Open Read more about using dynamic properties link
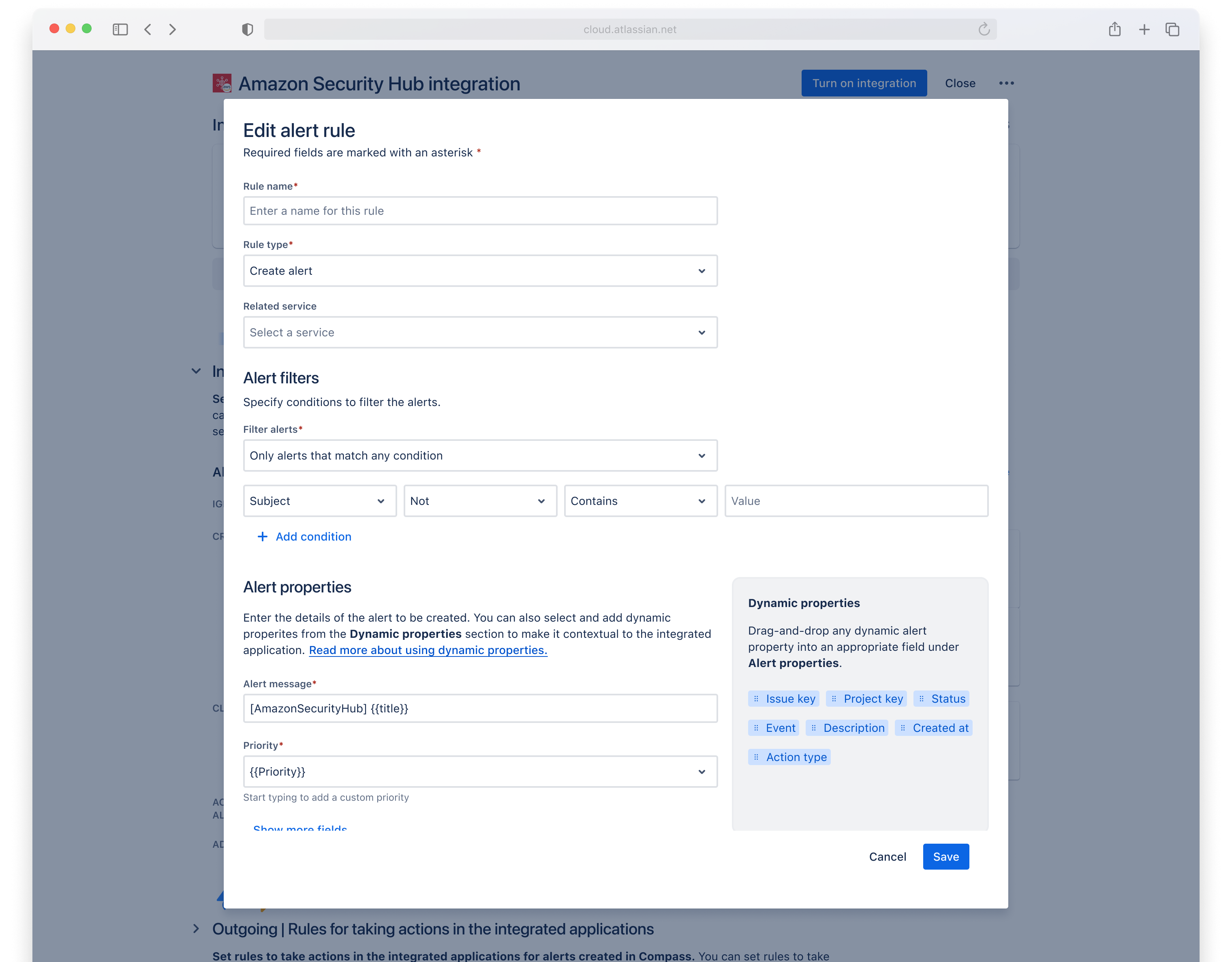1232x962 pixels. tap(428, 650)
